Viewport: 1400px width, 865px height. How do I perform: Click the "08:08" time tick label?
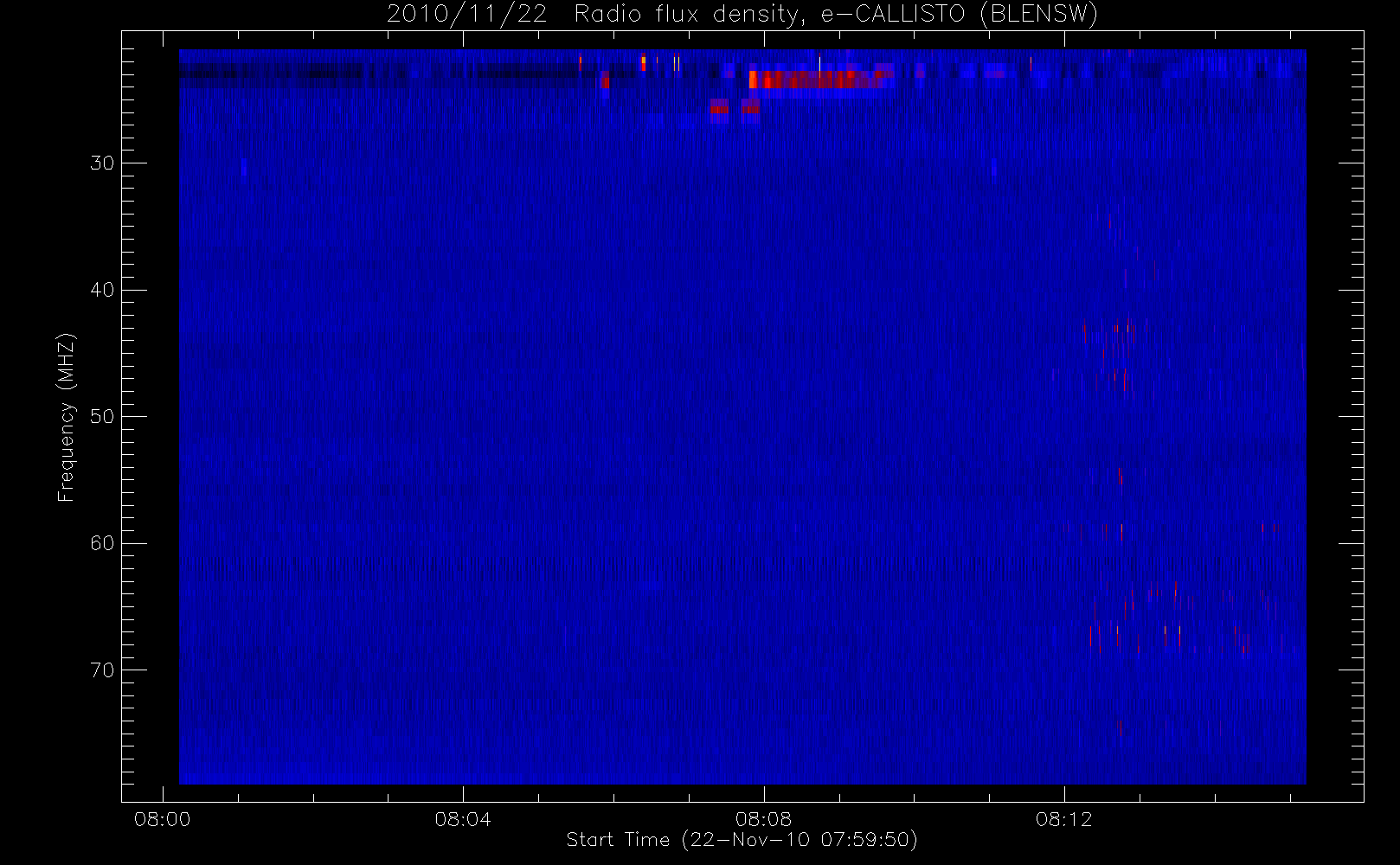tap(763, 819)
